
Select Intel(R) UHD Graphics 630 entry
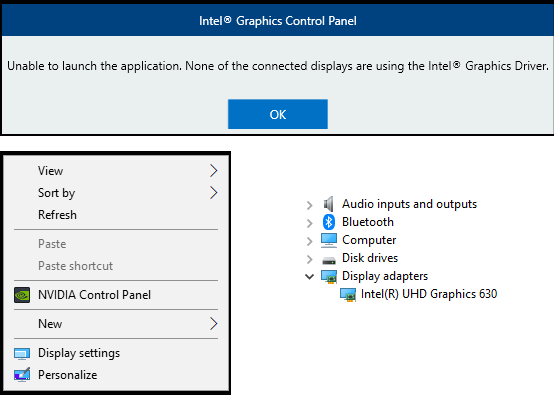[429, 294]
